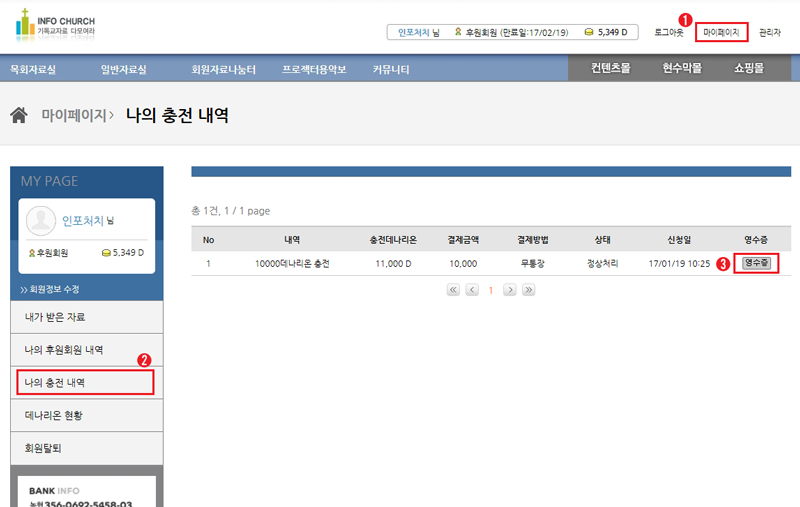Select 쇼핑몰 tab in navigation bar

[x=748, y=68]
